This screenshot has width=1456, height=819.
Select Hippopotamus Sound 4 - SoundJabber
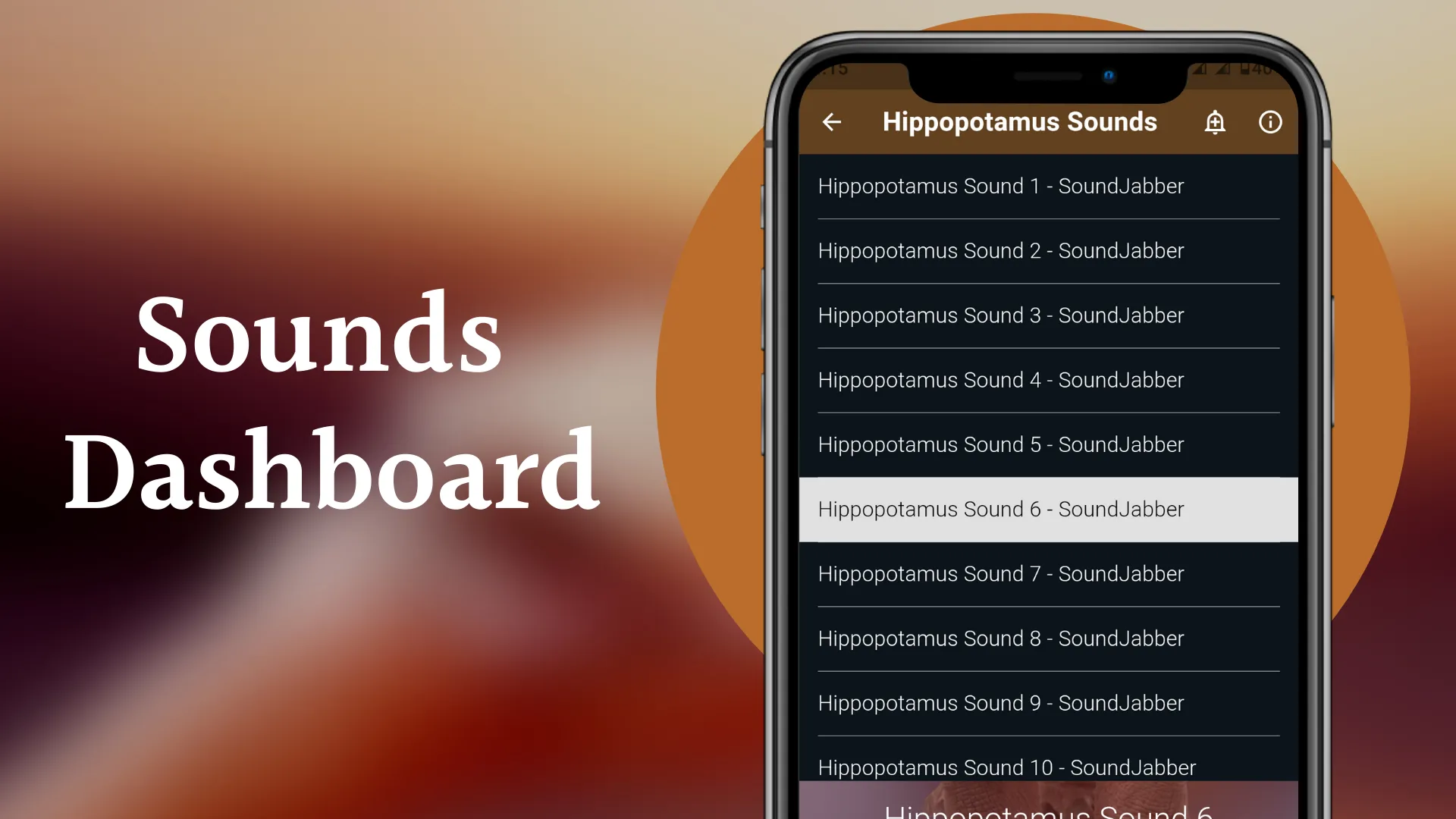(x=1000, y=379)
